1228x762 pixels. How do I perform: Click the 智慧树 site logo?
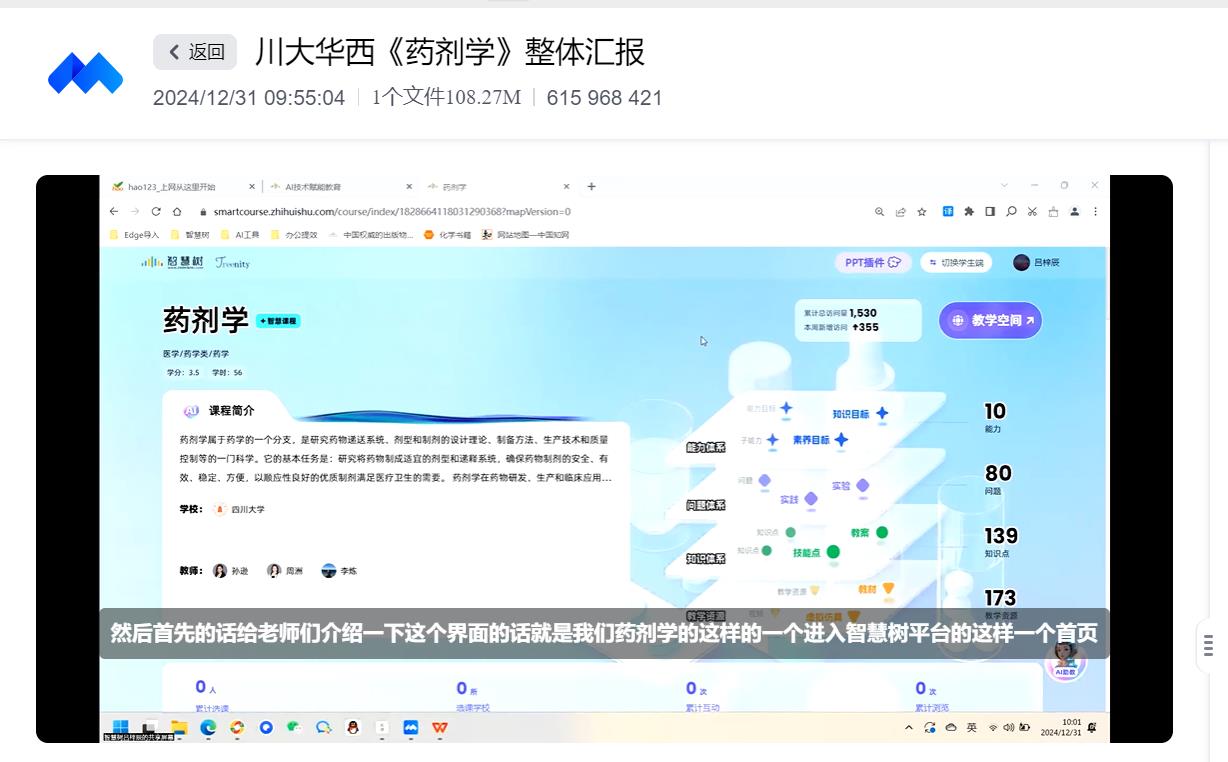click(172, 262)
